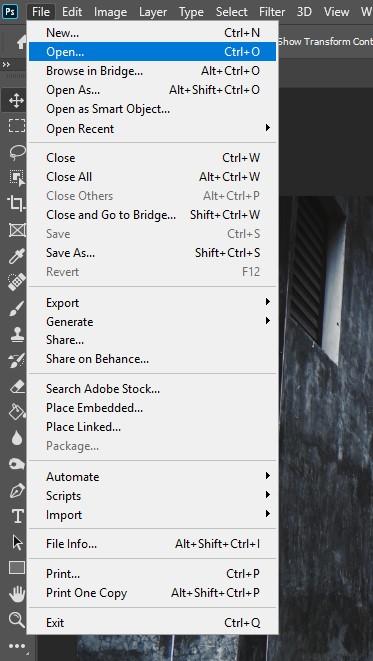Choose Print... menu entry

pos(152,574)
